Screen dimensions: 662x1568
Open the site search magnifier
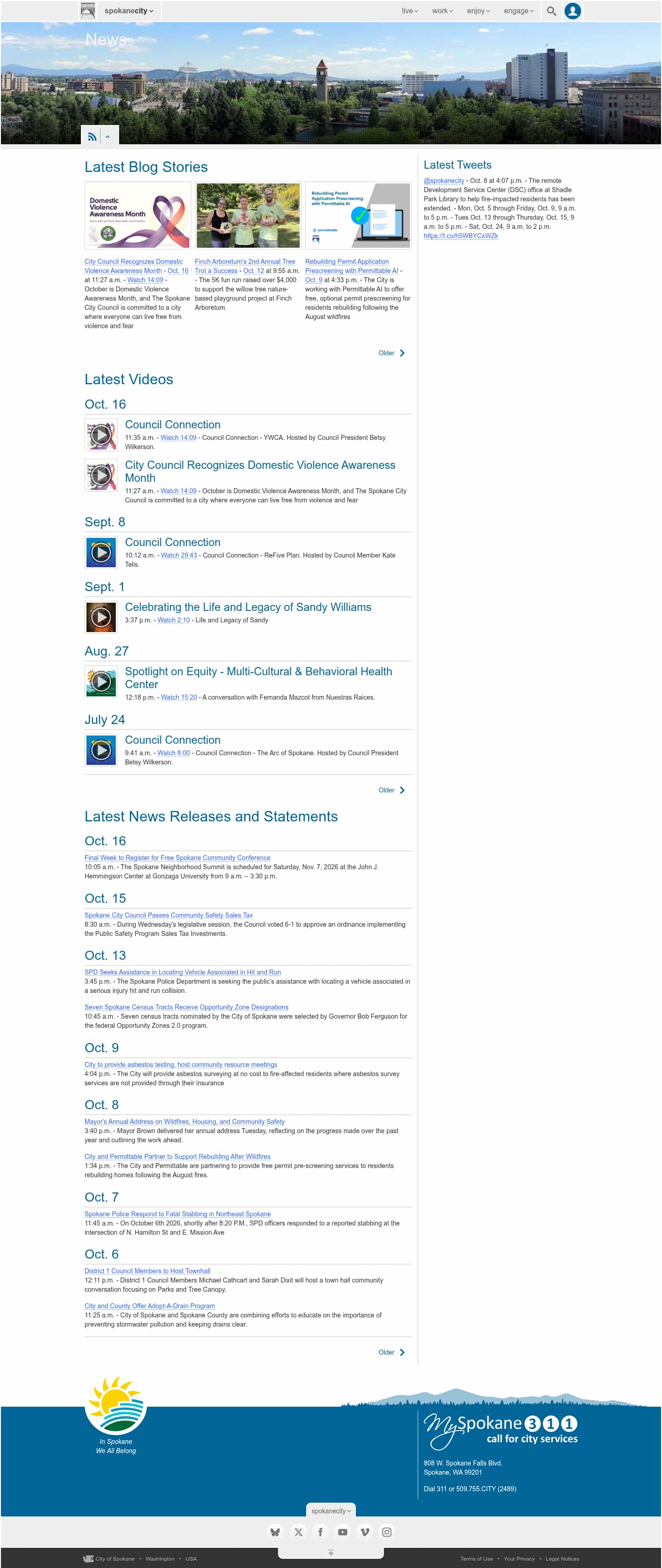551,11
